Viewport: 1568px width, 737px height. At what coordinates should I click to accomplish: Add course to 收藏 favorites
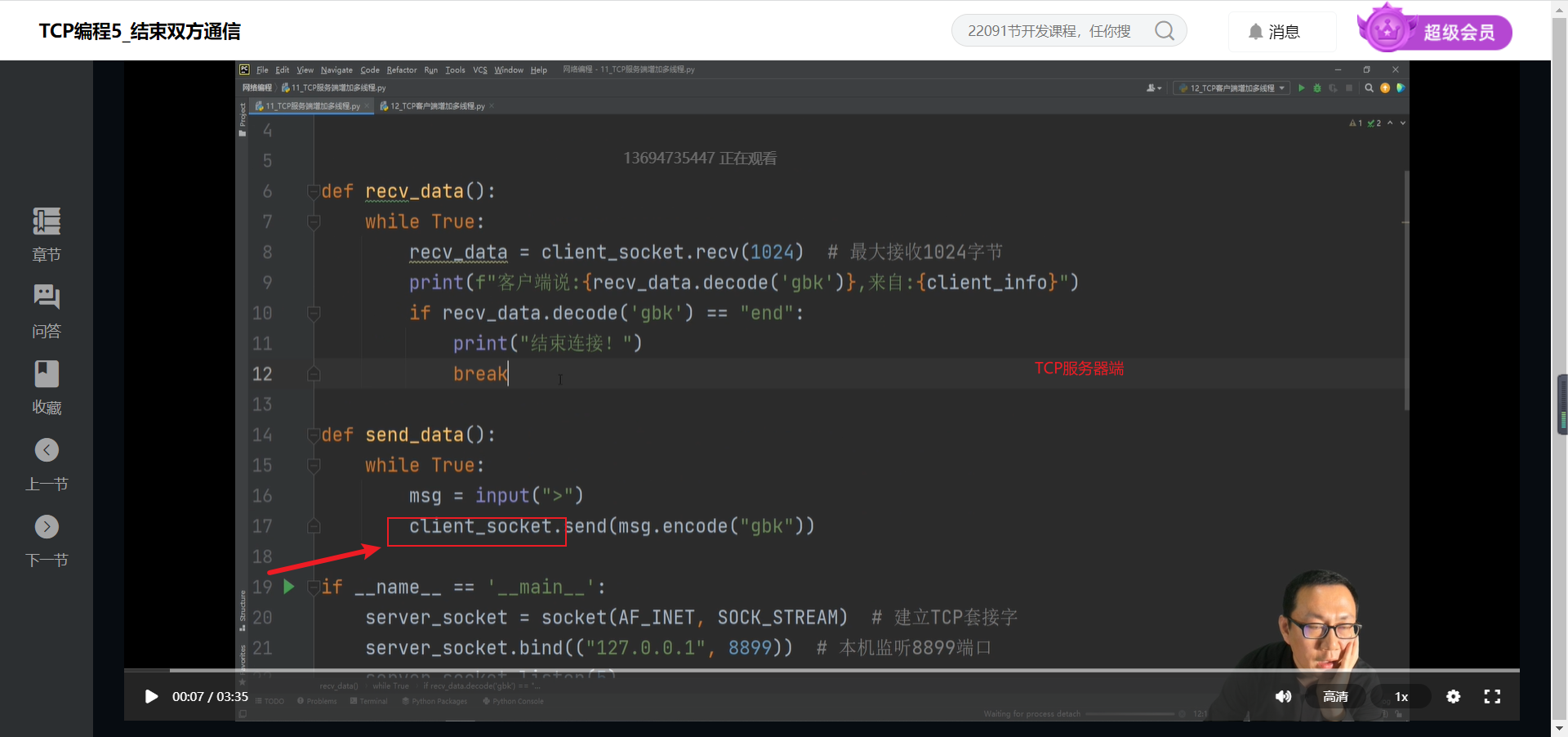click(x=47, y=387)
